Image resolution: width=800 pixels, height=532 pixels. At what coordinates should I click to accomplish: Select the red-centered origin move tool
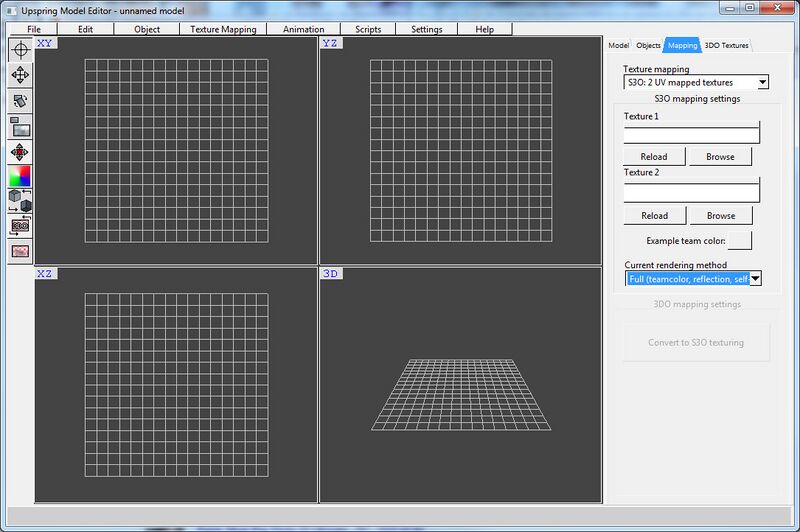[20, 151]
